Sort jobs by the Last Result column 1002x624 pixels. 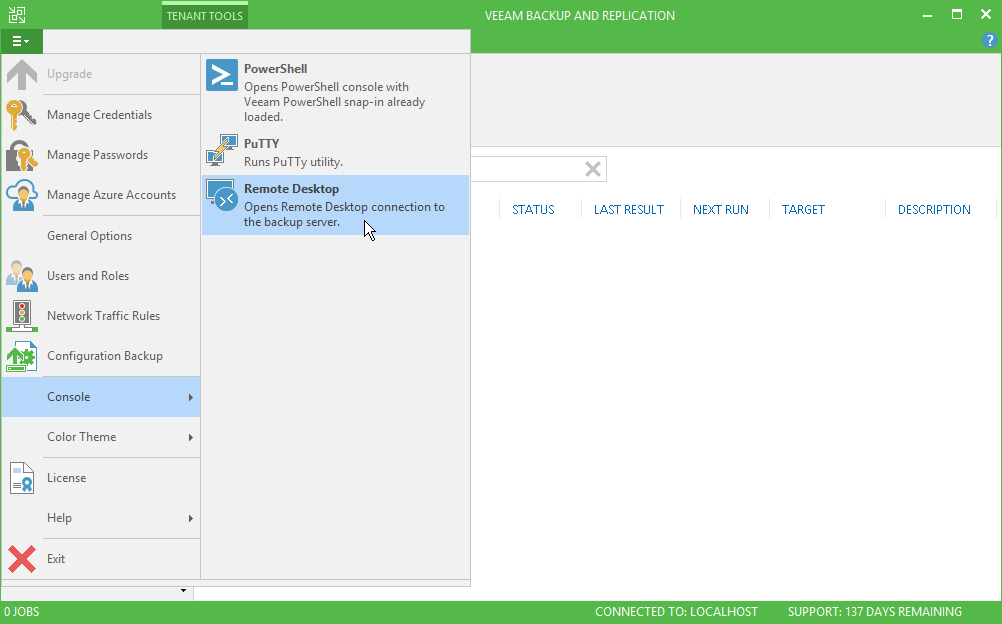coord(629,210)
